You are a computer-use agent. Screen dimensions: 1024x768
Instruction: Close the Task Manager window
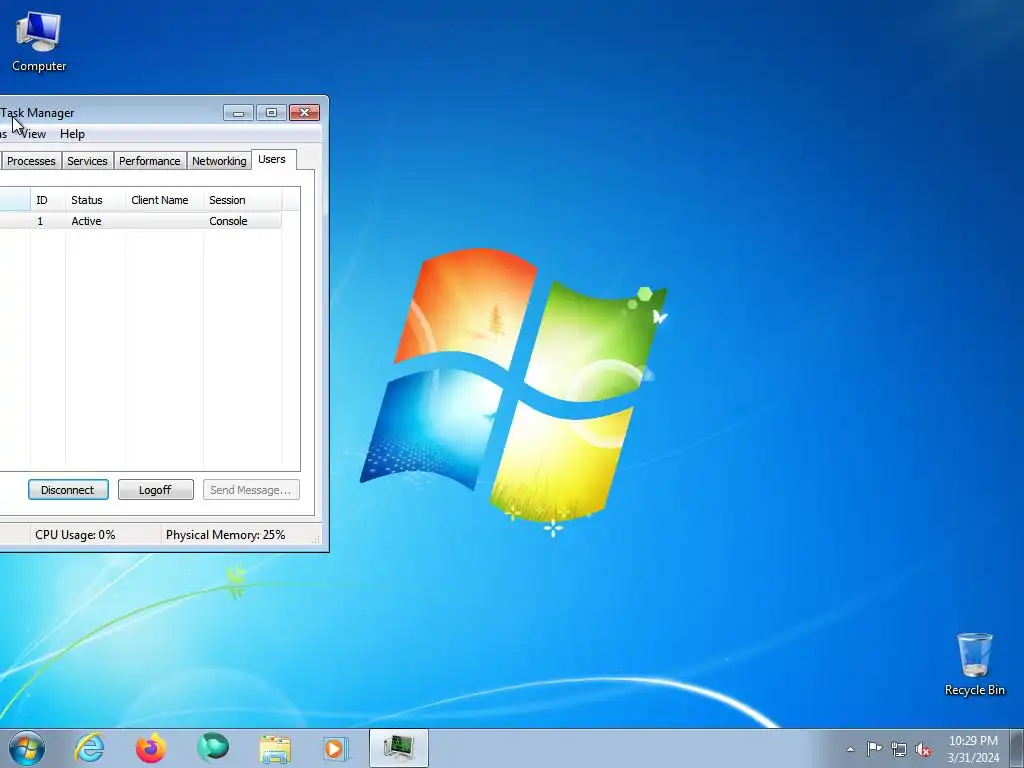tap(304, 113)
